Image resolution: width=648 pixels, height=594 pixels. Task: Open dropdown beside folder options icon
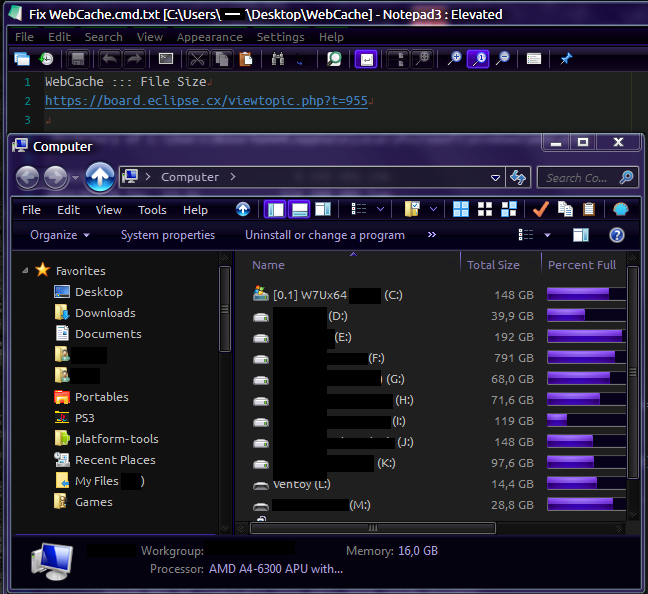coord(433,209)
